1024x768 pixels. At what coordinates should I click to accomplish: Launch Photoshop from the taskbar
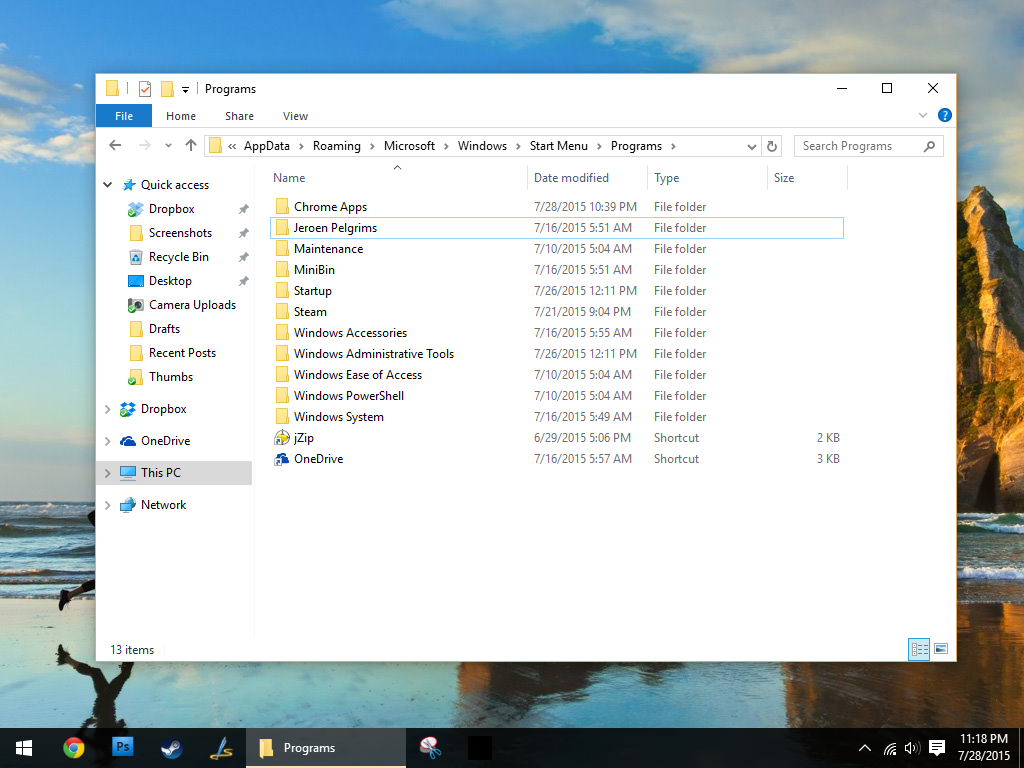123,748
